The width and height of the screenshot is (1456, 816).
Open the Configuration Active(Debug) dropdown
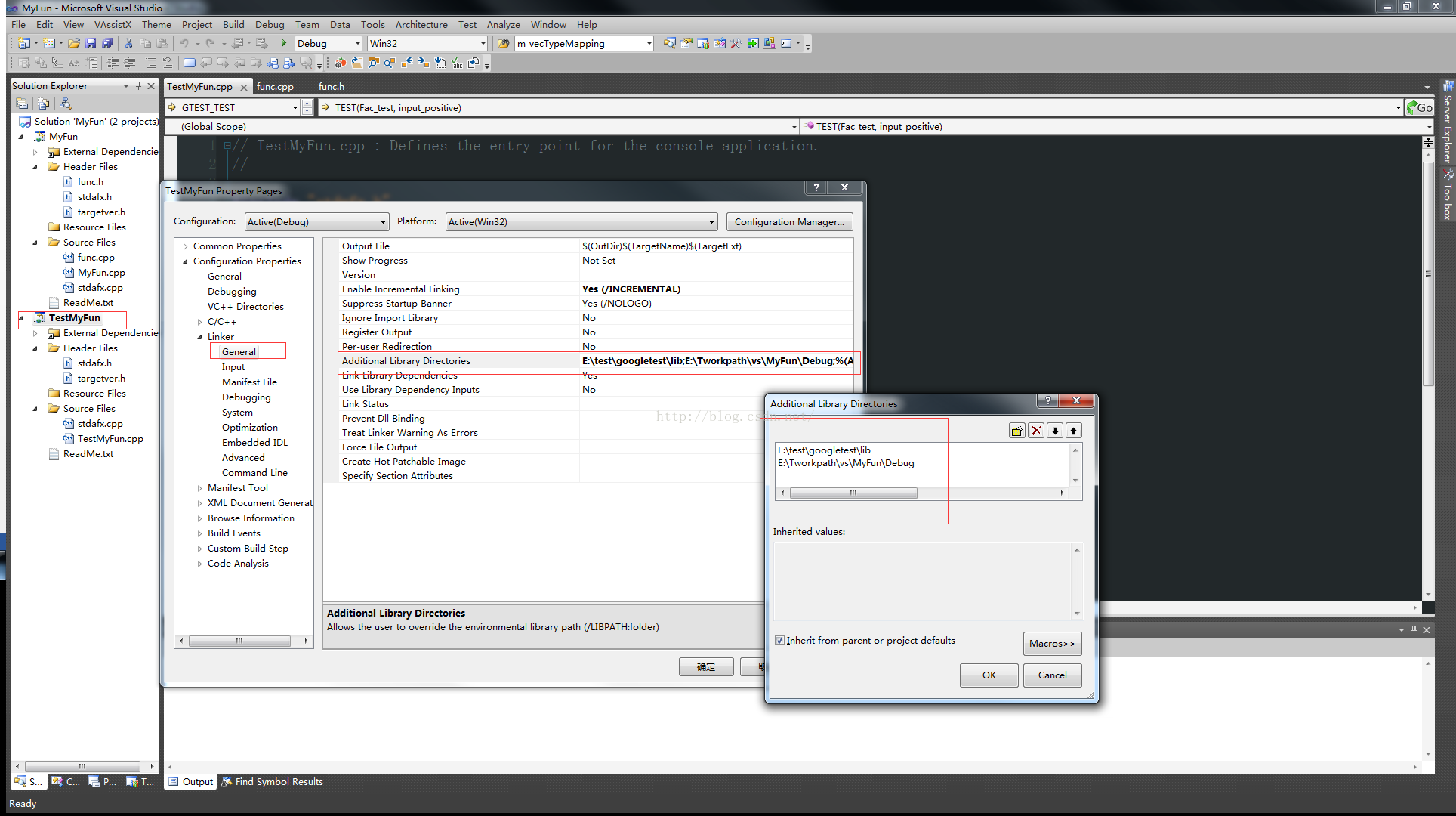pos(317,221)
